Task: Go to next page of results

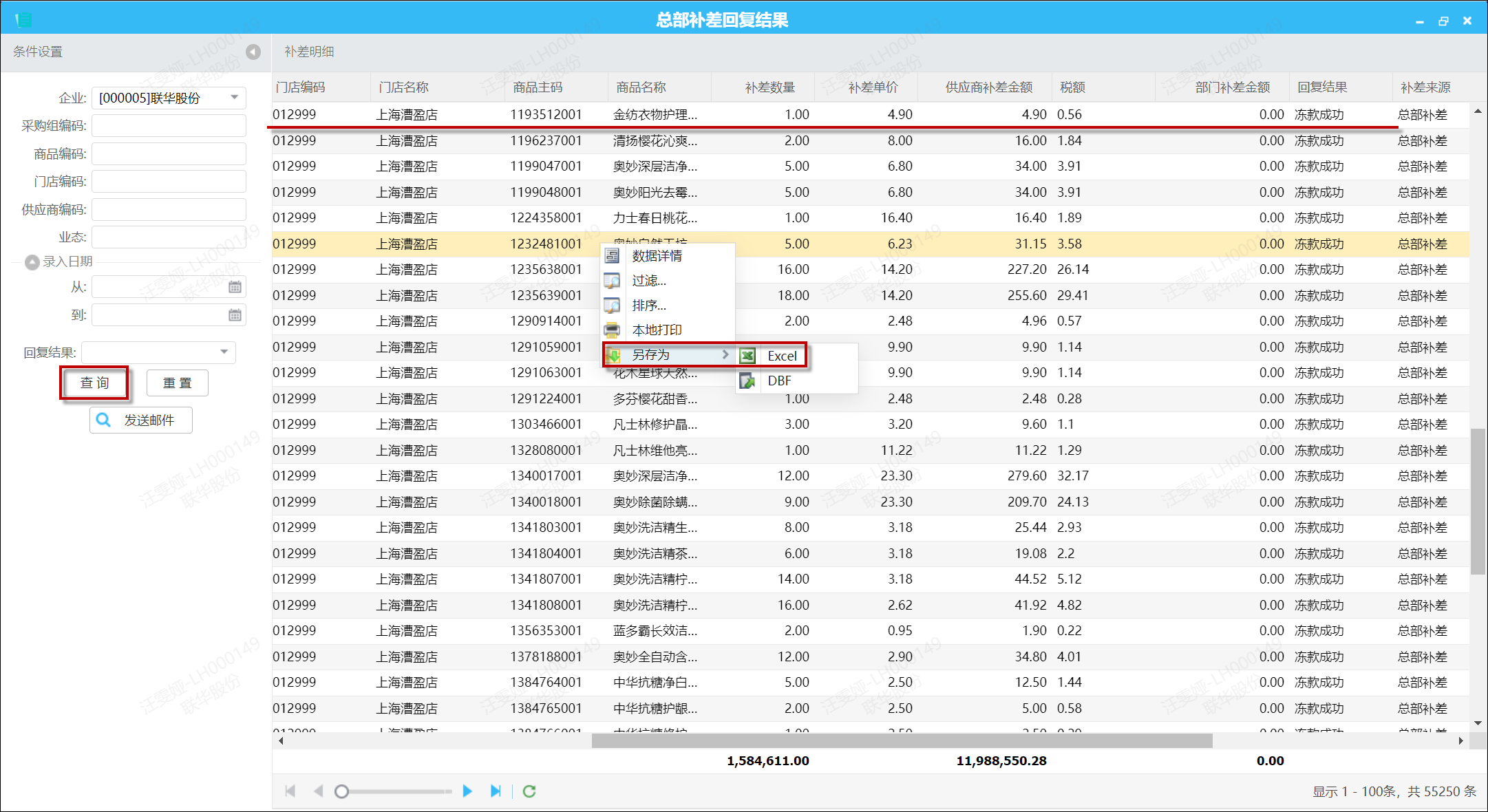Action: pyautogui.click(x=467, y=791)
